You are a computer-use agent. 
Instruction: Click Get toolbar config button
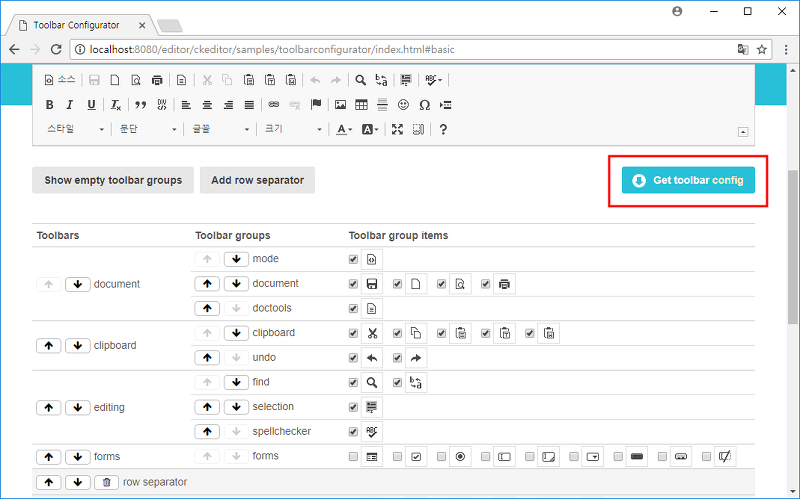pos(688,180)
